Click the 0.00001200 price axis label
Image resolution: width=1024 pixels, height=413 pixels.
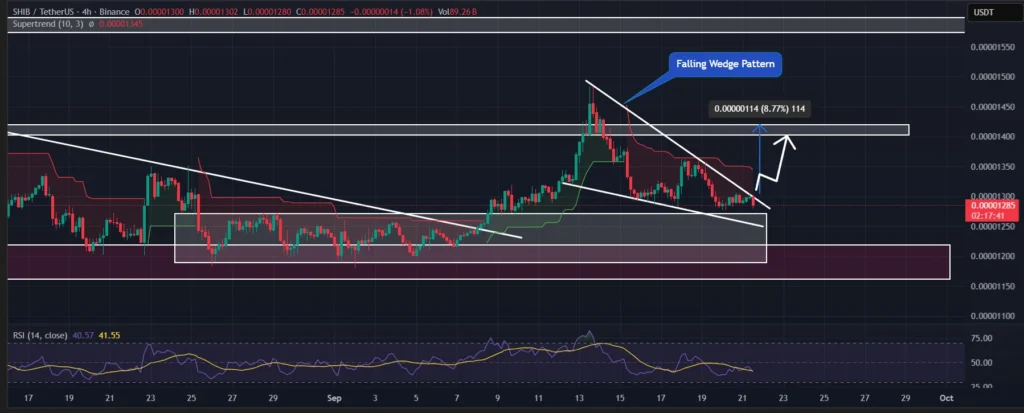pyautogui.click(x=992, y=256)
